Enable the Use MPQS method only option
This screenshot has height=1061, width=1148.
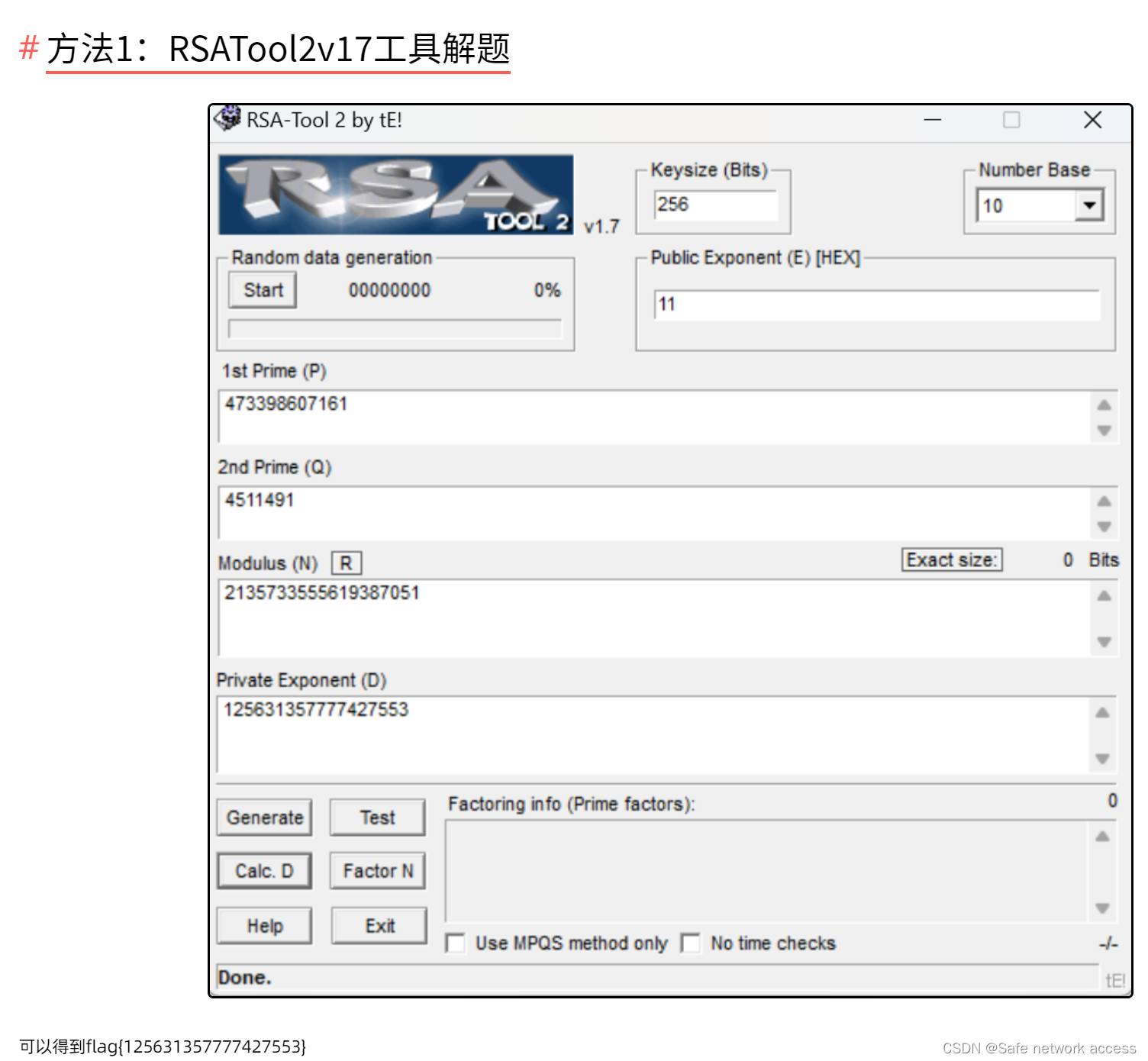456,943
